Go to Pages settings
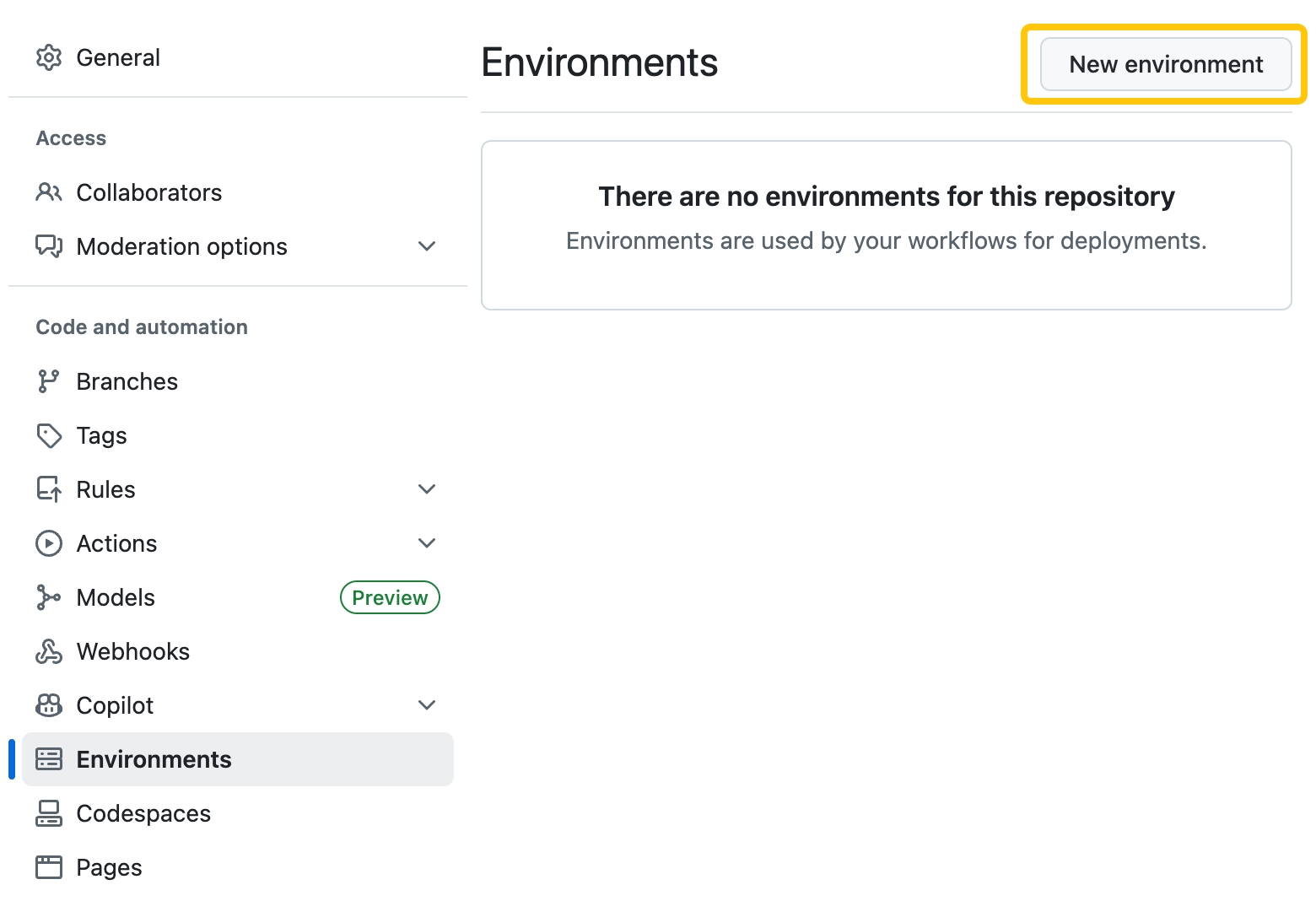Viewport: 1316px width, 901px height. coord(238,867)
